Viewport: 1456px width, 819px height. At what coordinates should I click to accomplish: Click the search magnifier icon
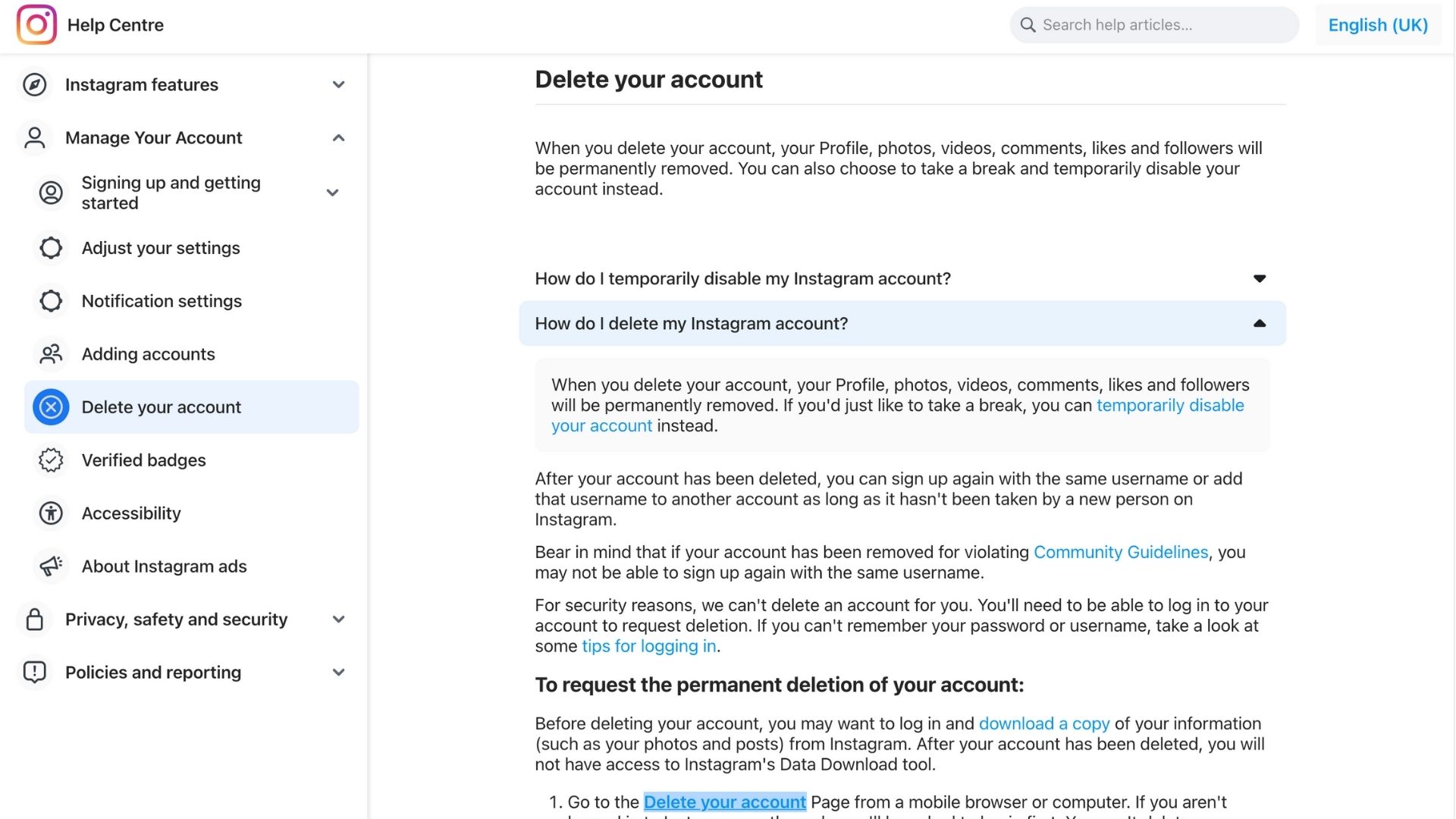[1028, 25]
